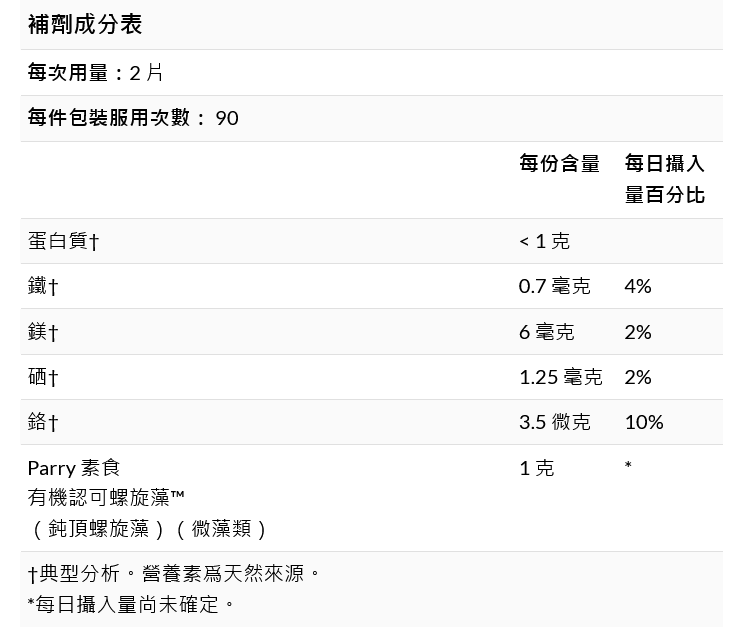The width and height of the screenshot is (743, 627).
Task: Select the 硒 nutrient label
Action: coord(43,377)
